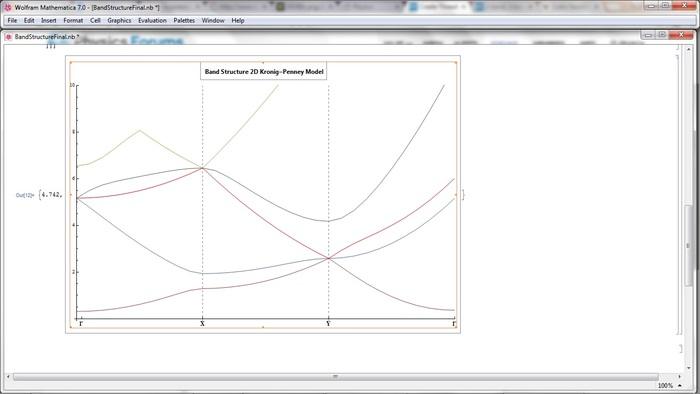The image size is (700, 394).
Task: Click the BandStructureFinal.nb notebook icon
Action: tap(8, 37)
